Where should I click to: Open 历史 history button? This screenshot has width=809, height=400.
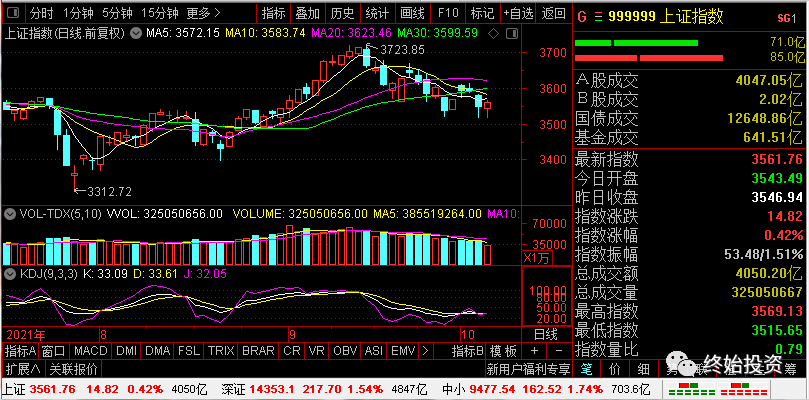(x=343, y=12)
